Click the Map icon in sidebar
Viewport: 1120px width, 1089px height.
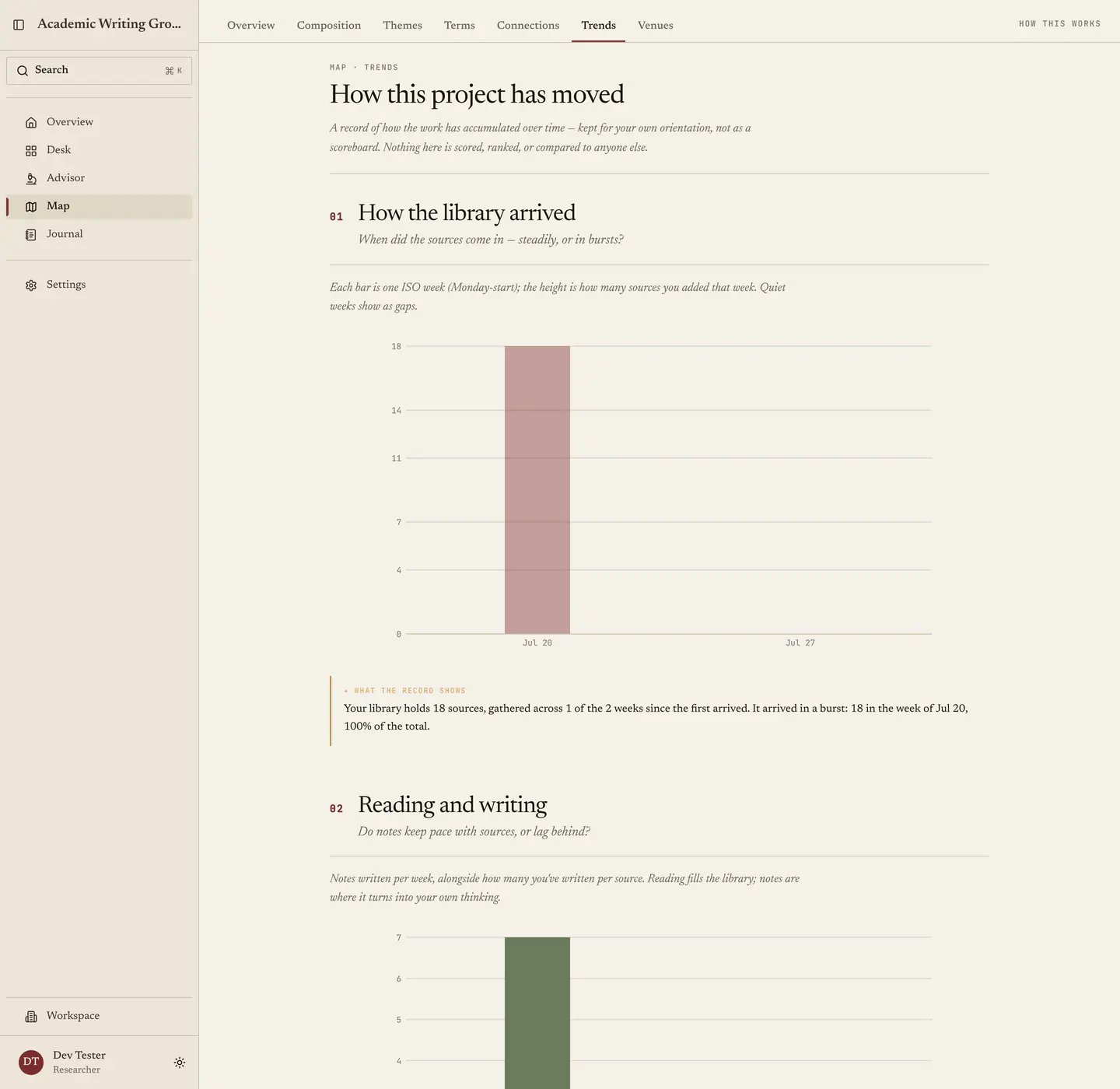(x=31, y=206)
